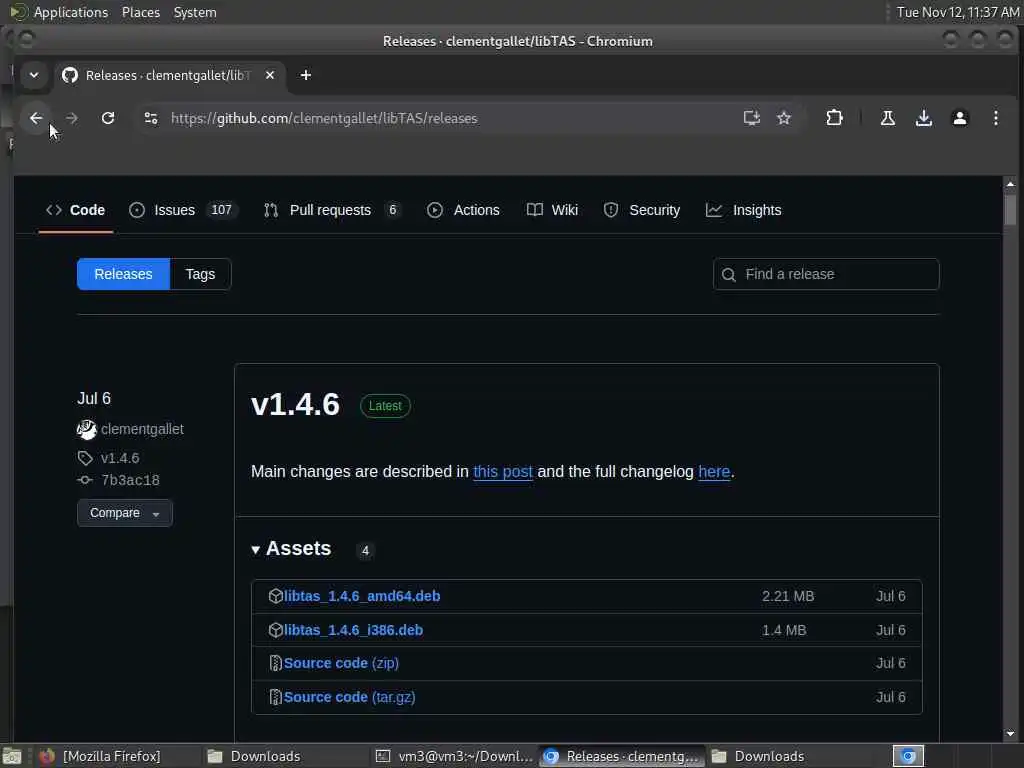Screen dimensions: 1024x768
Task: Follow the 'this post' link
Action: tap(503, 472)
